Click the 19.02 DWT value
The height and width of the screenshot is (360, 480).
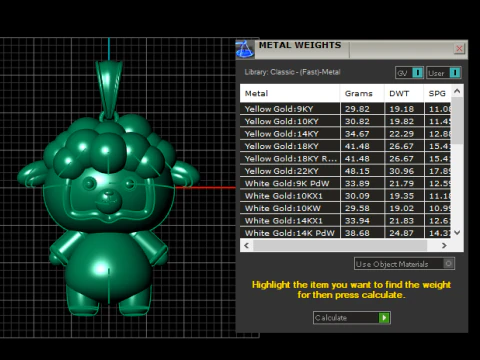click(x=401, y=208)
